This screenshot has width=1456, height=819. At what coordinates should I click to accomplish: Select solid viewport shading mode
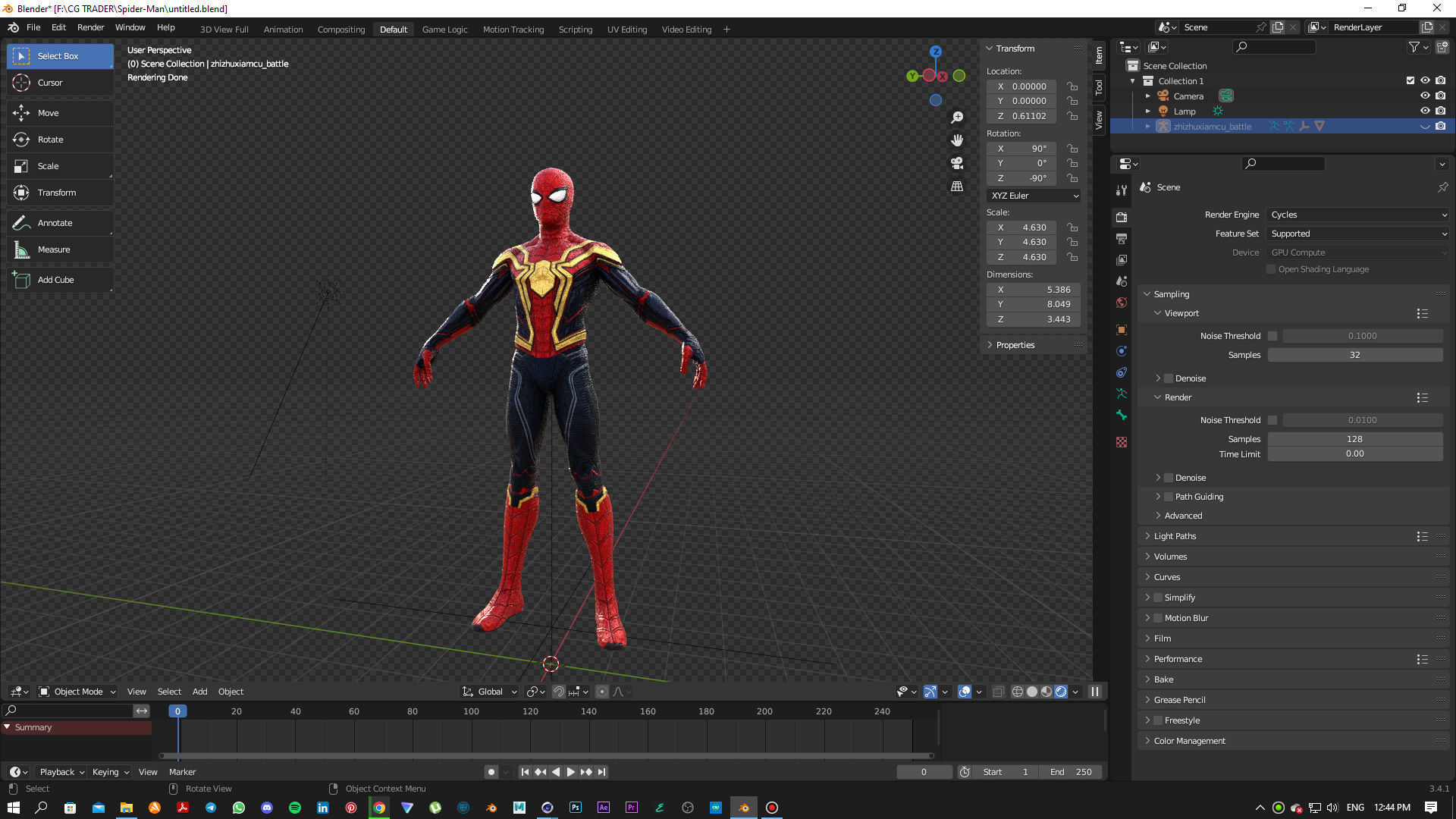tap(1032, 692)
